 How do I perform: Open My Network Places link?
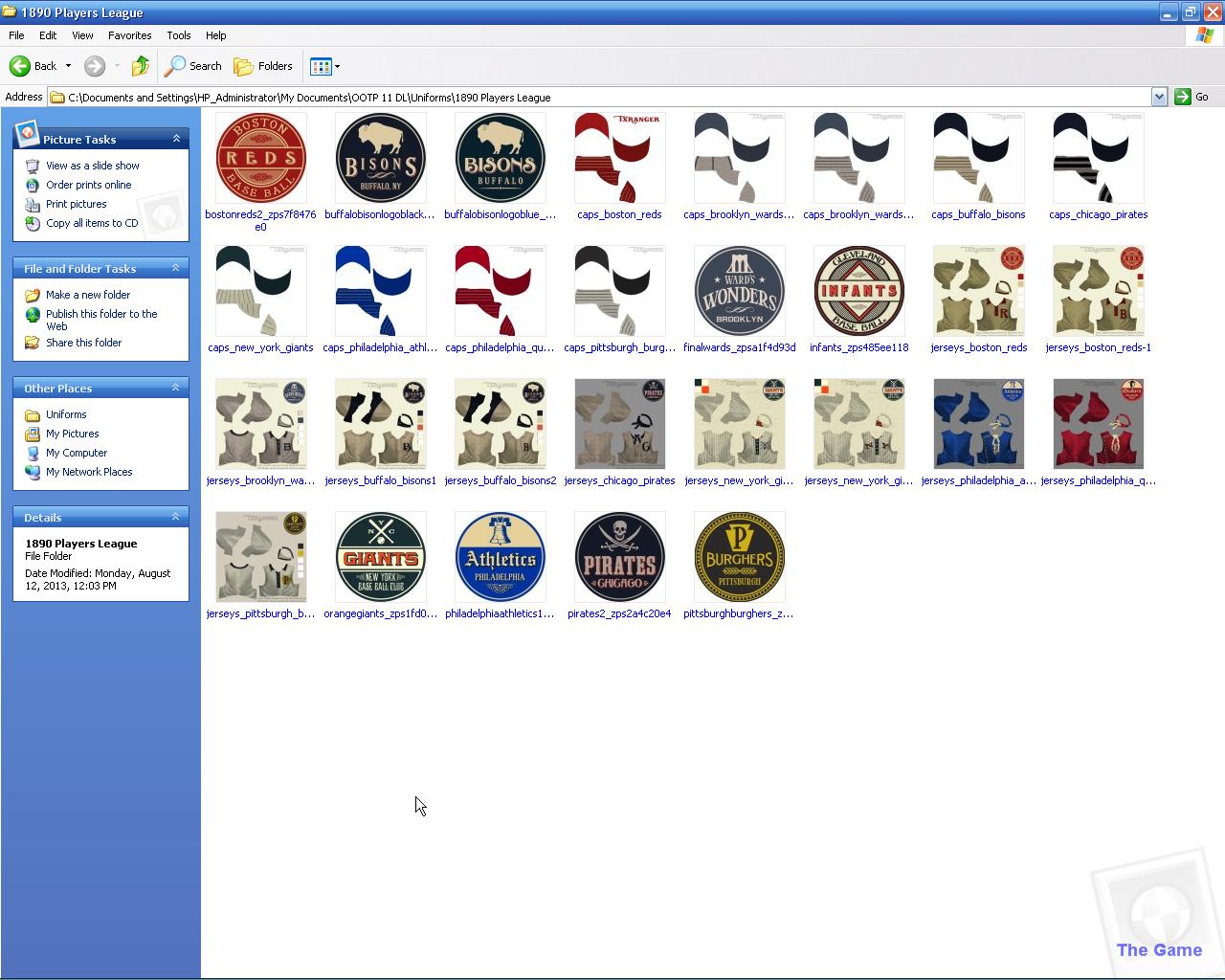(x=89, y=472)
